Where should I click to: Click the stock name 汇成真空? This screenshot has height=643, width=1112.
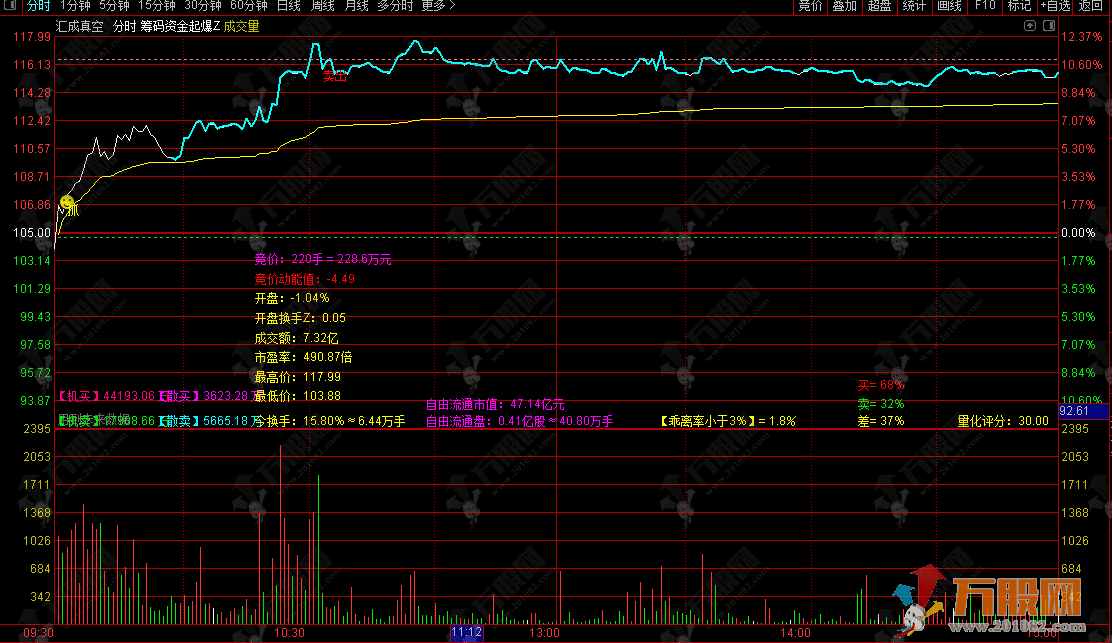pyautogui.click(x=80, y=26)
